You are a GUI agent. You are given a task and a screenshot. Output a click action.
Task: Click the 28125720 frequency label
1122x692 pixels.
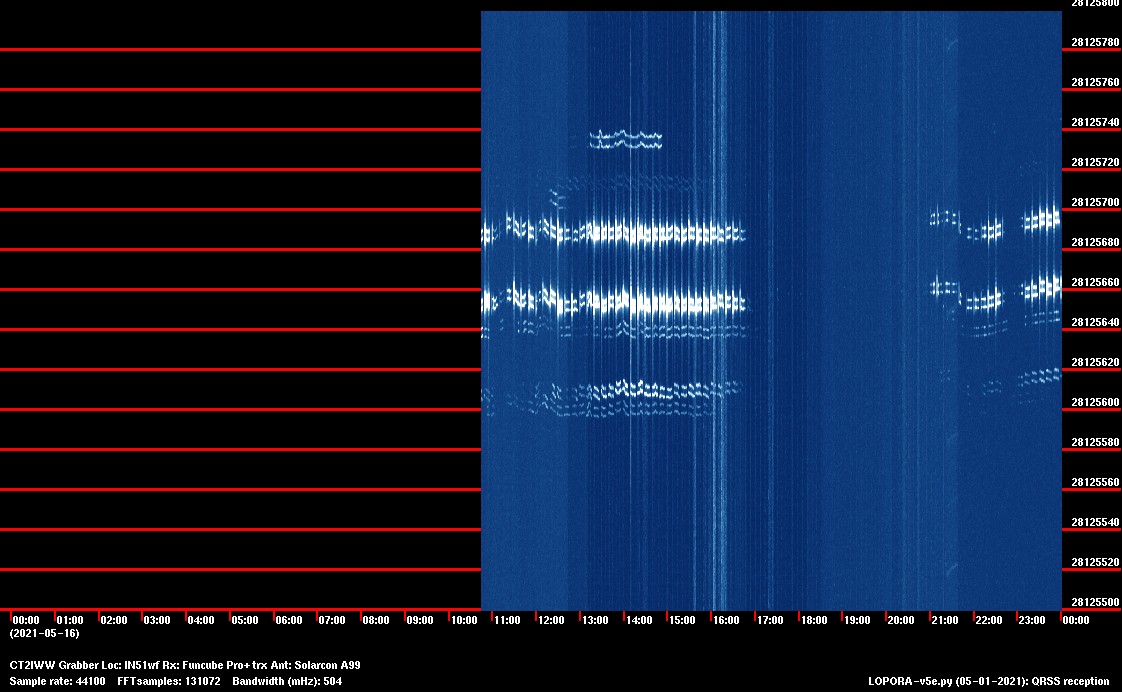pos(1096,163)
